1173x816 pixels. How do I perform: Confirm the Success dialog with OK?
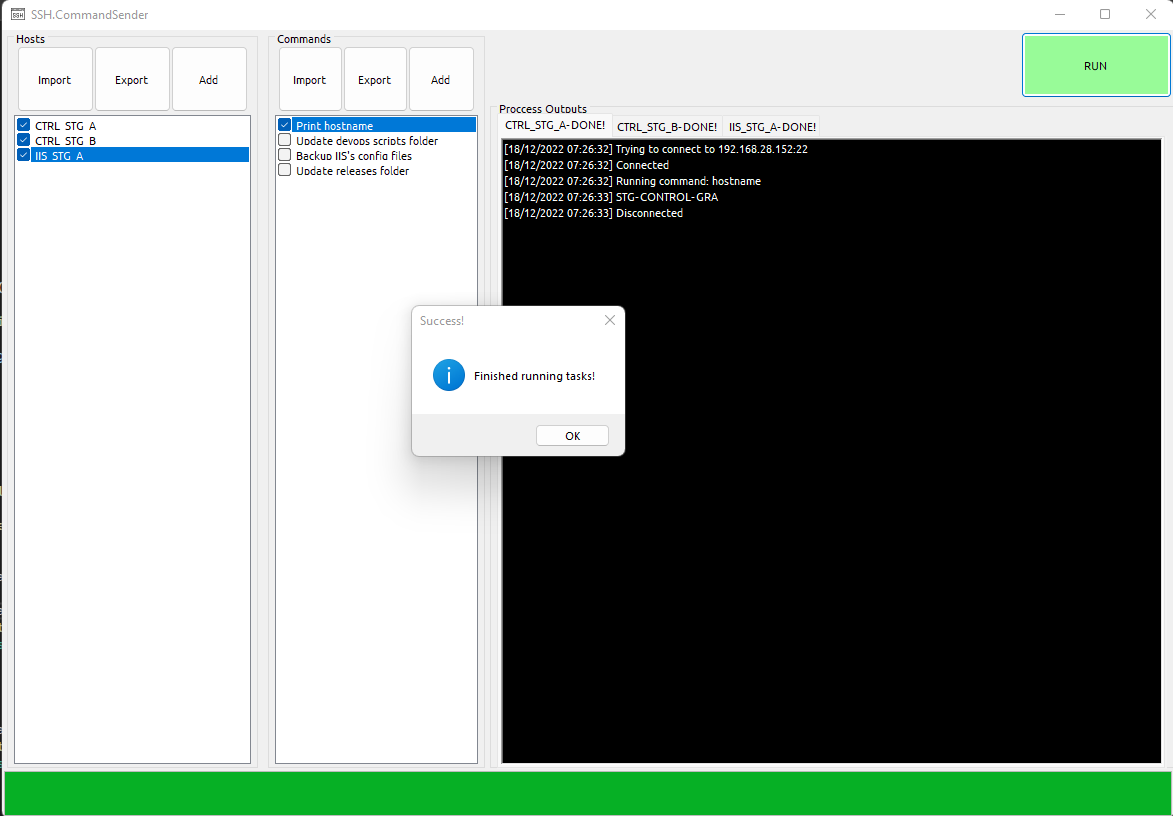click(x=572, y=435)
